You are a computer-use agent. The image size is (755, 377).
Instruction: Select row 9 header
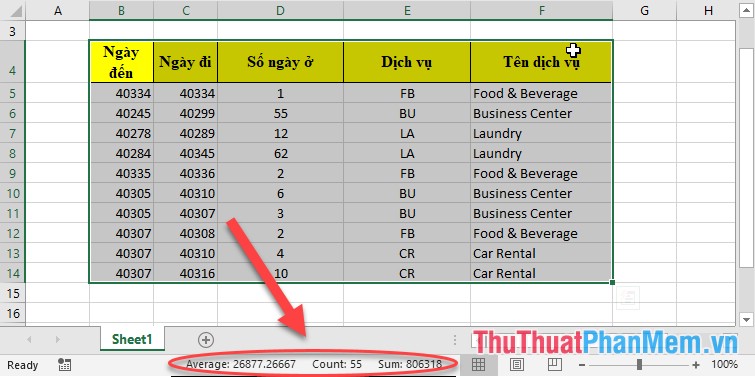(13, 173)
